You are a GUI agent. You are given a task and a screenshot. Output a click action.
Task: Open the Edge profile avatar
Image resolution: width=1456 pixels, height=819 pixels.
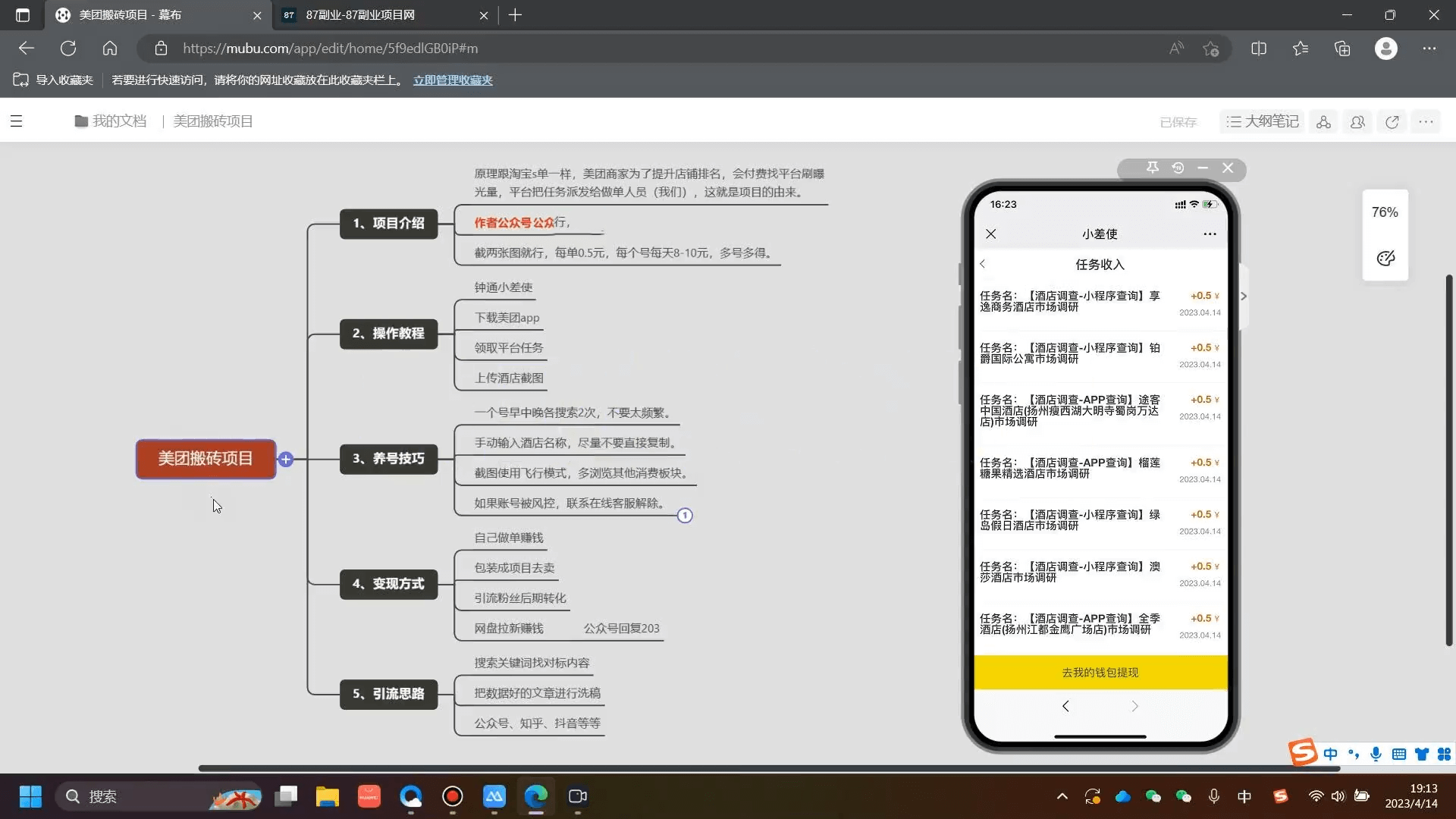coord(1386,49)
